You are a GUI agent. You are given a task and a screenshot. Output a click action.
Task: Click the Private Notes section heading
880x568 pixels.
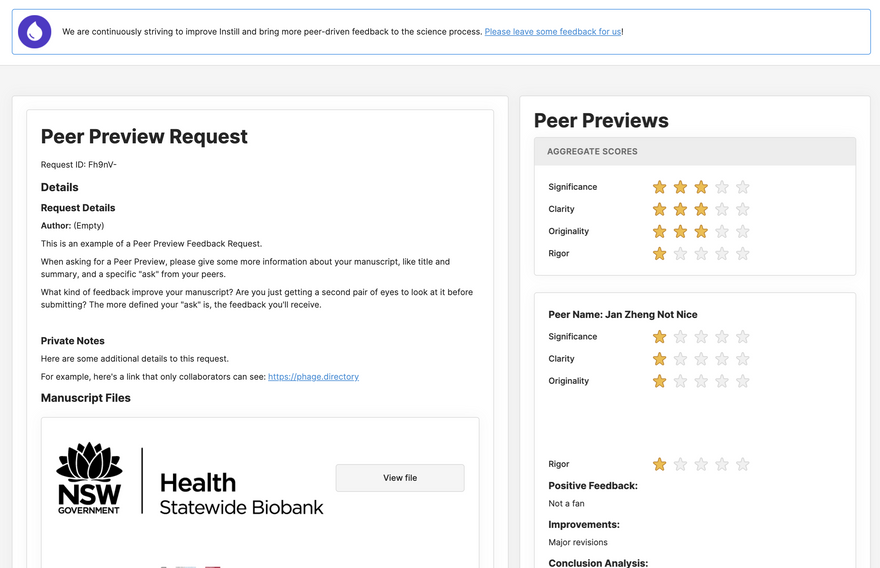[x=73, y=341]
